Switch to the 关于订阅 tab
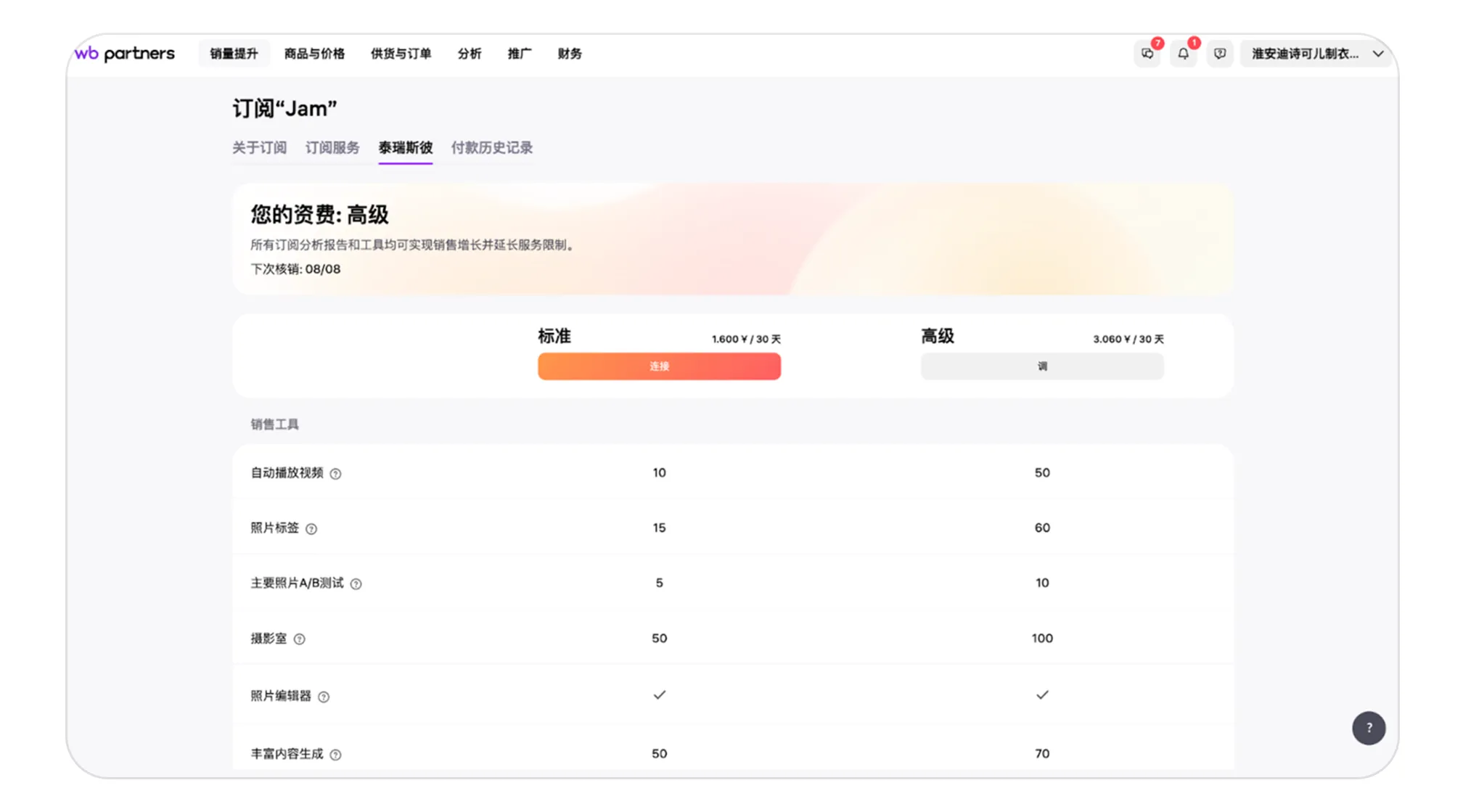The width and height of the screenshot is (1463, 812). (260, 148)
